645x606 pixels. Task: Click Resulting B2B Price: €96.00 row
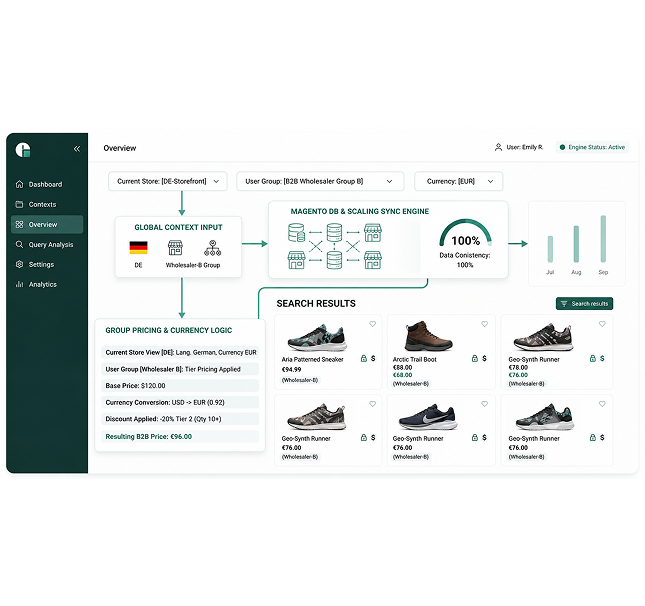(x=180, y=437)
